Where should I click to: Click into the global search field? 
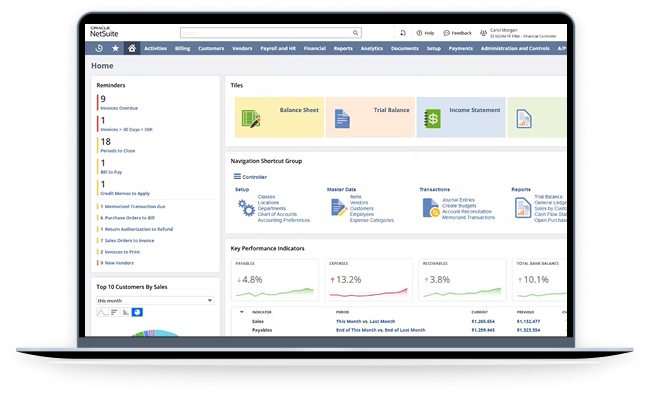click(266, 33)
